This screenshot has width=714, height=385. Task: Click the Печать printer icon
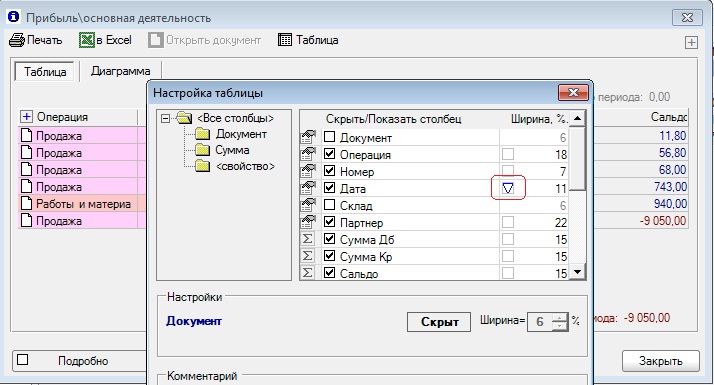tap(17, 40)
